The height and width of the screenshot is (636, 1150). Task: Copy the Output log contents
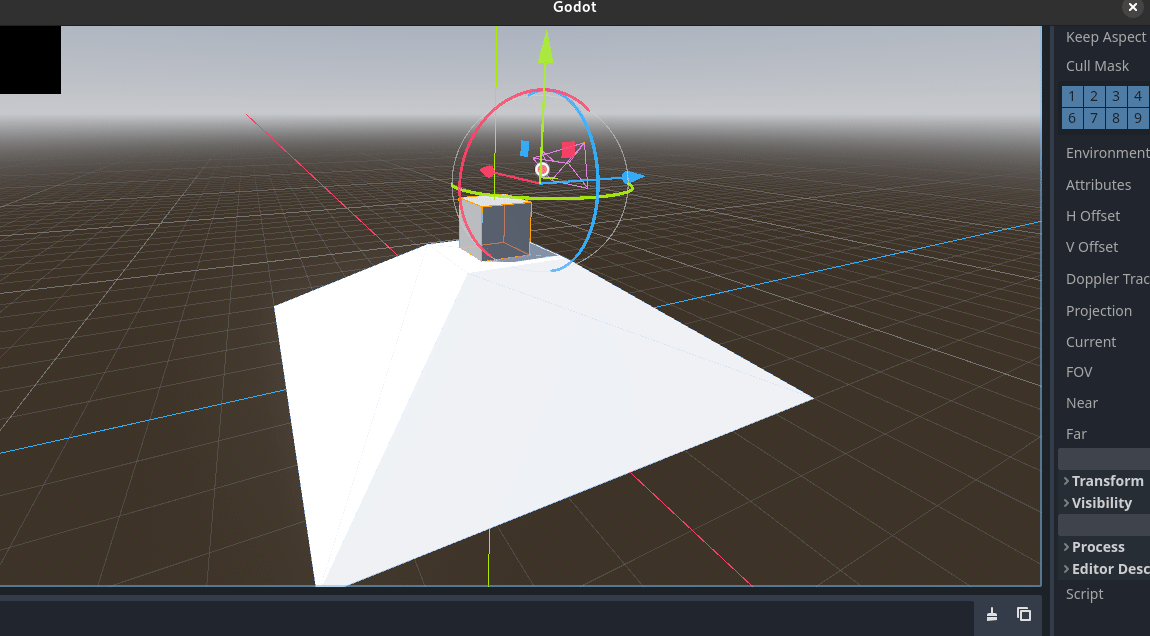tap(1023, 615)
